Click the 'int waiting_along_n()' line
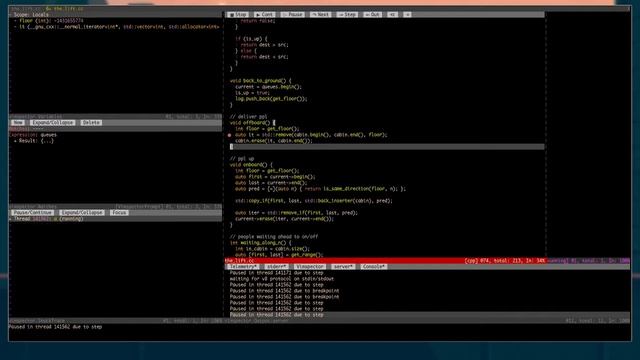The width and height of the screenshot is (640, 360). click(260, 242)
